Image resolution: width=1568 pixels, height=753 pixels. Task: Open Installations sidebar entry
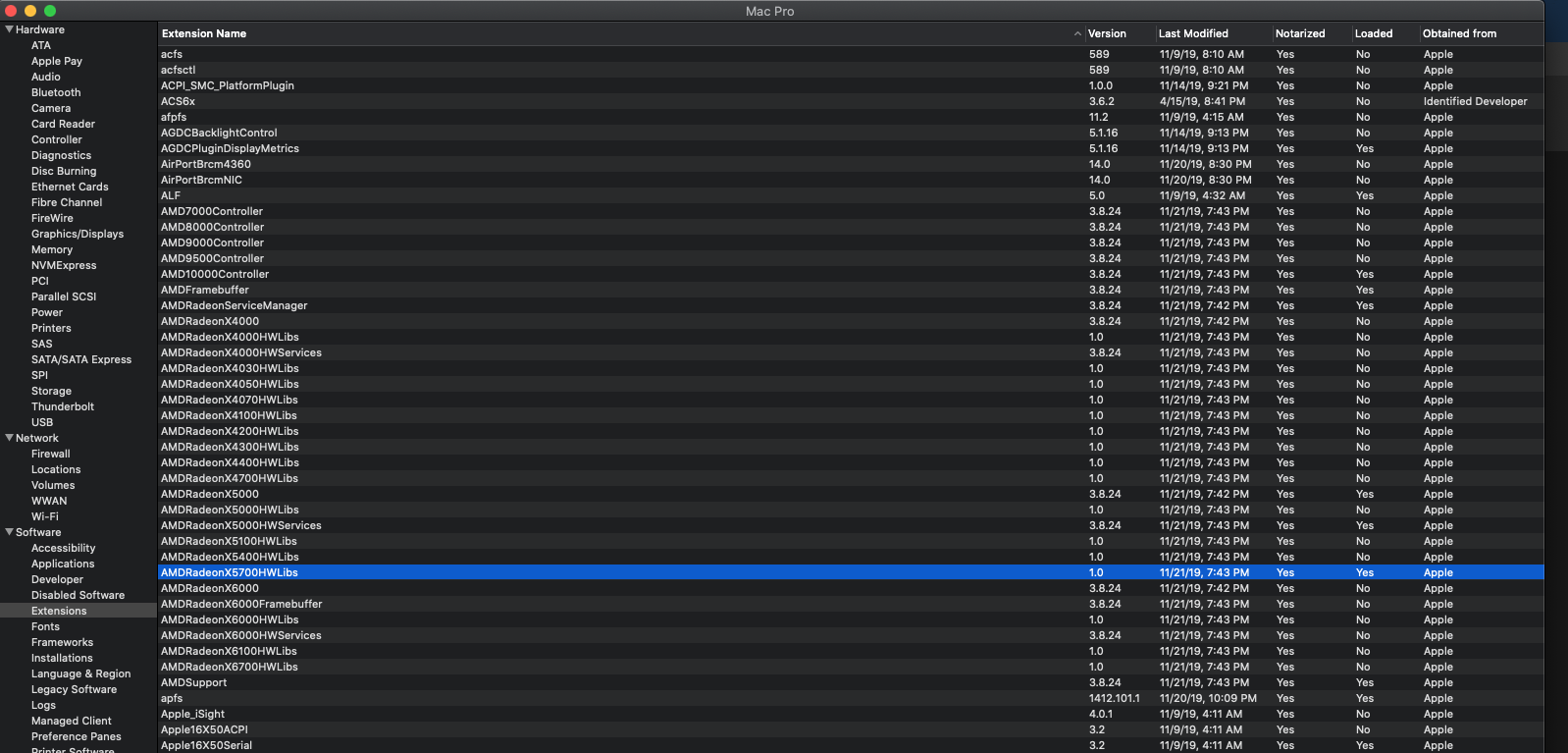pos(62,658)
